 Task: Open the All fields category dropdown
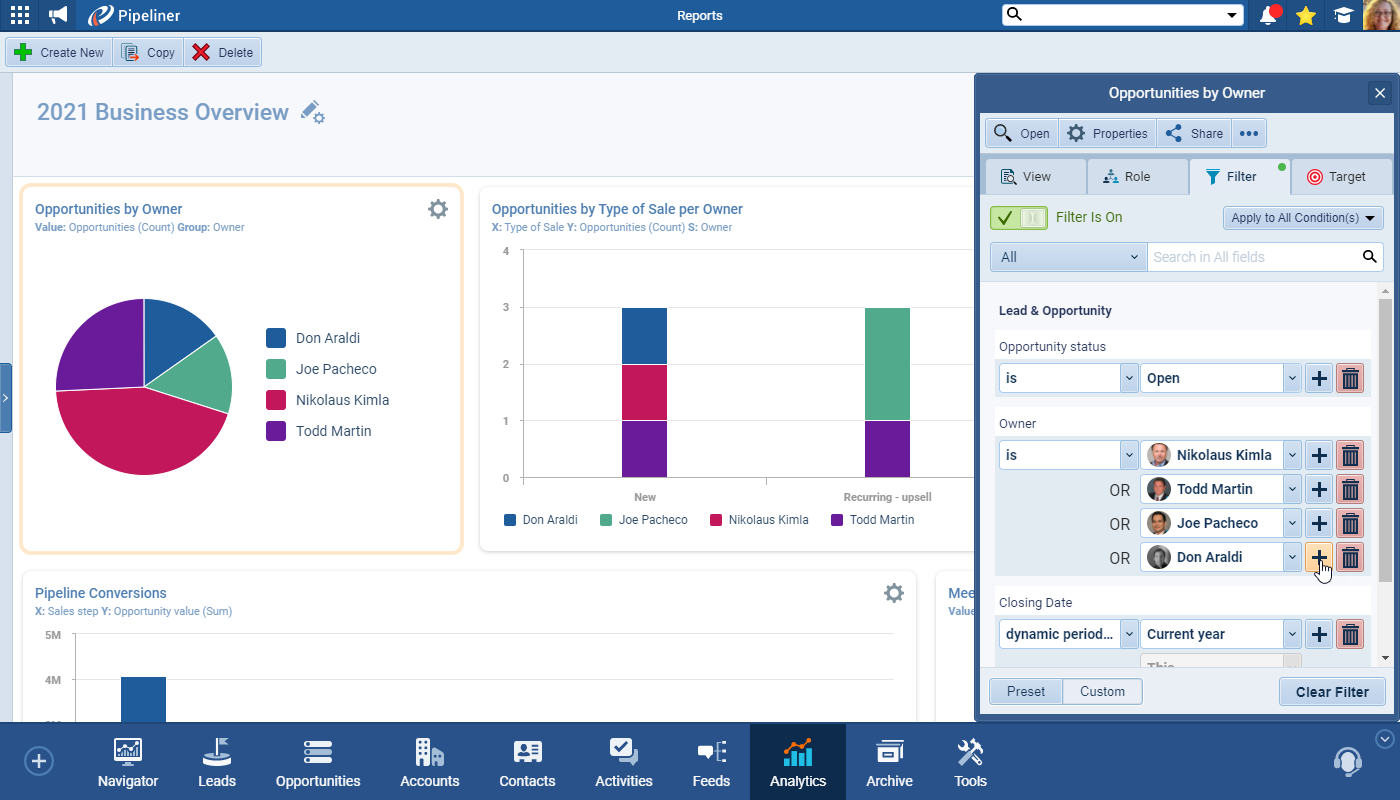coord(1068,257)
